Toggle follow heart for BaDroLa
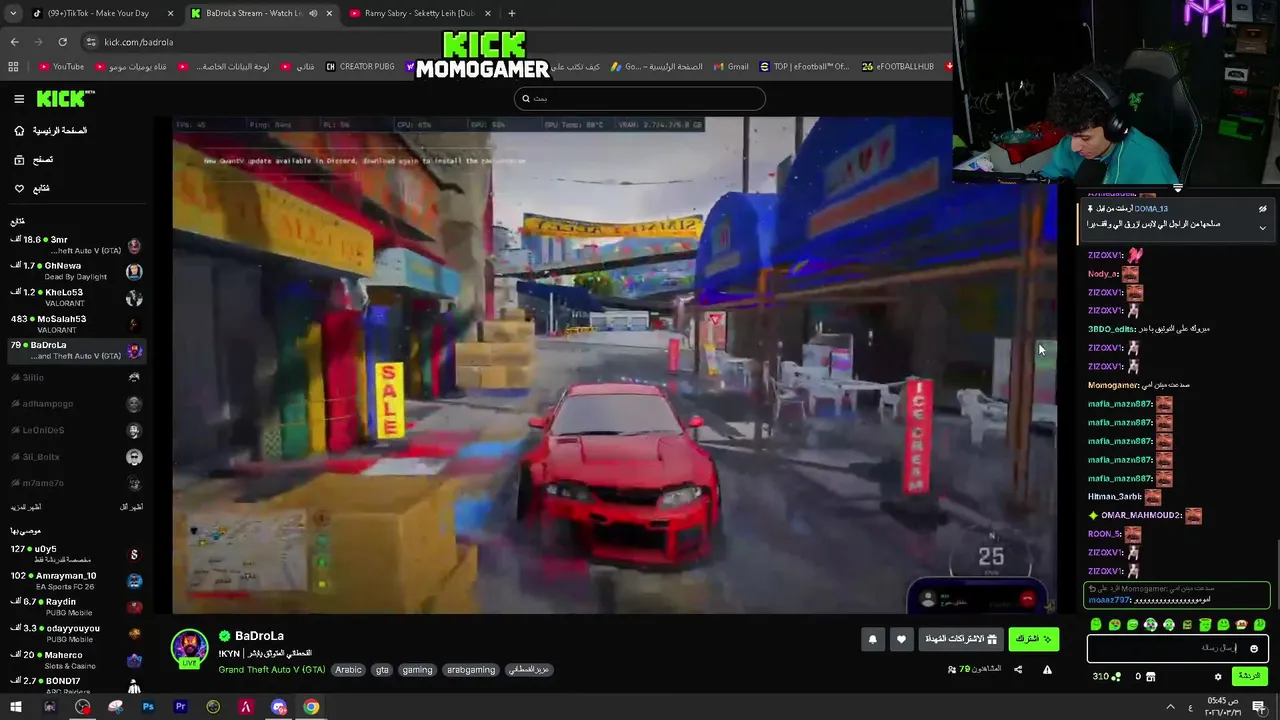The image size is (1280, 720). coord(901,640)
